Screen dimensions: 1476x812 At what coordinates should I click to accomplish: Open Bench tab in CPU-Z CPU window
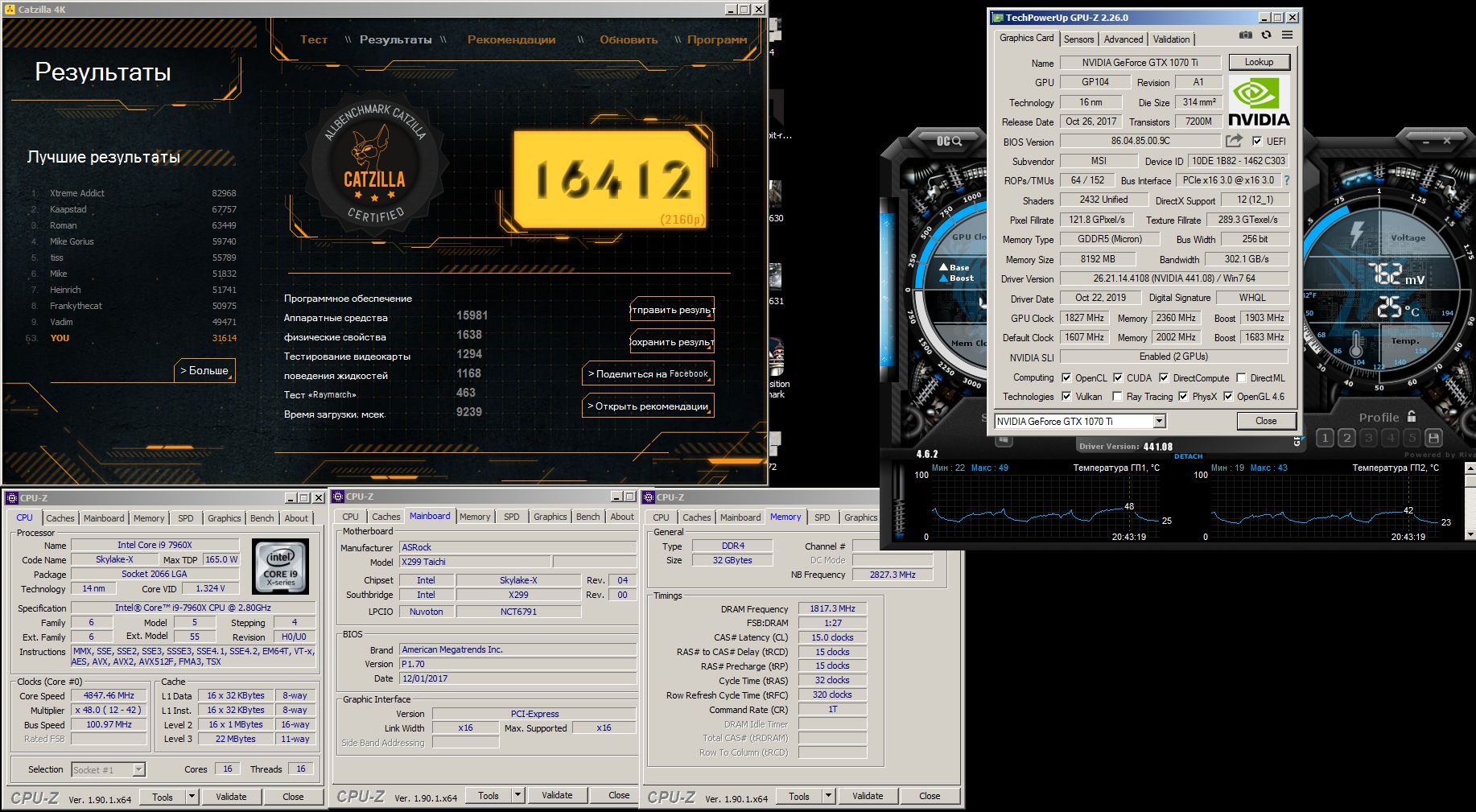pyautogui.click(x=262, y=518)
